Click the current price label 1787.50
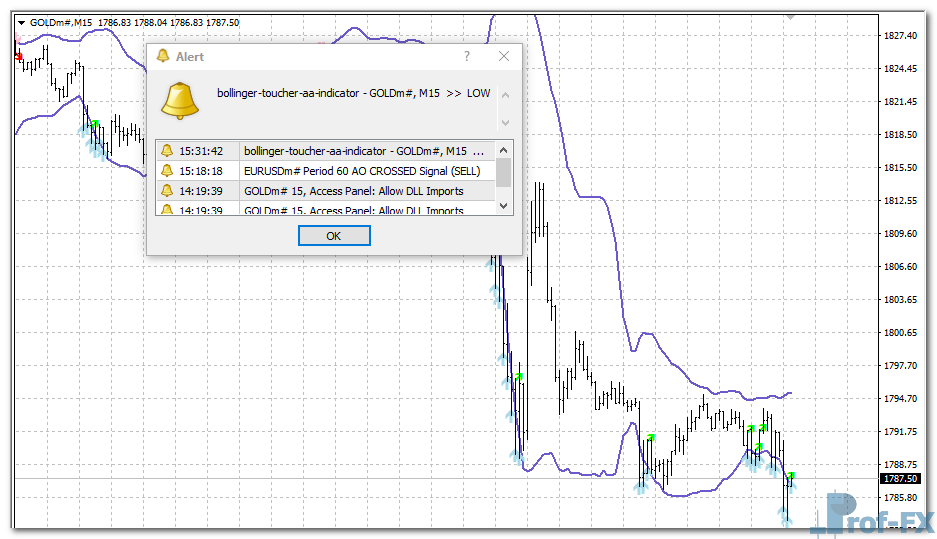 pos(901,479)
